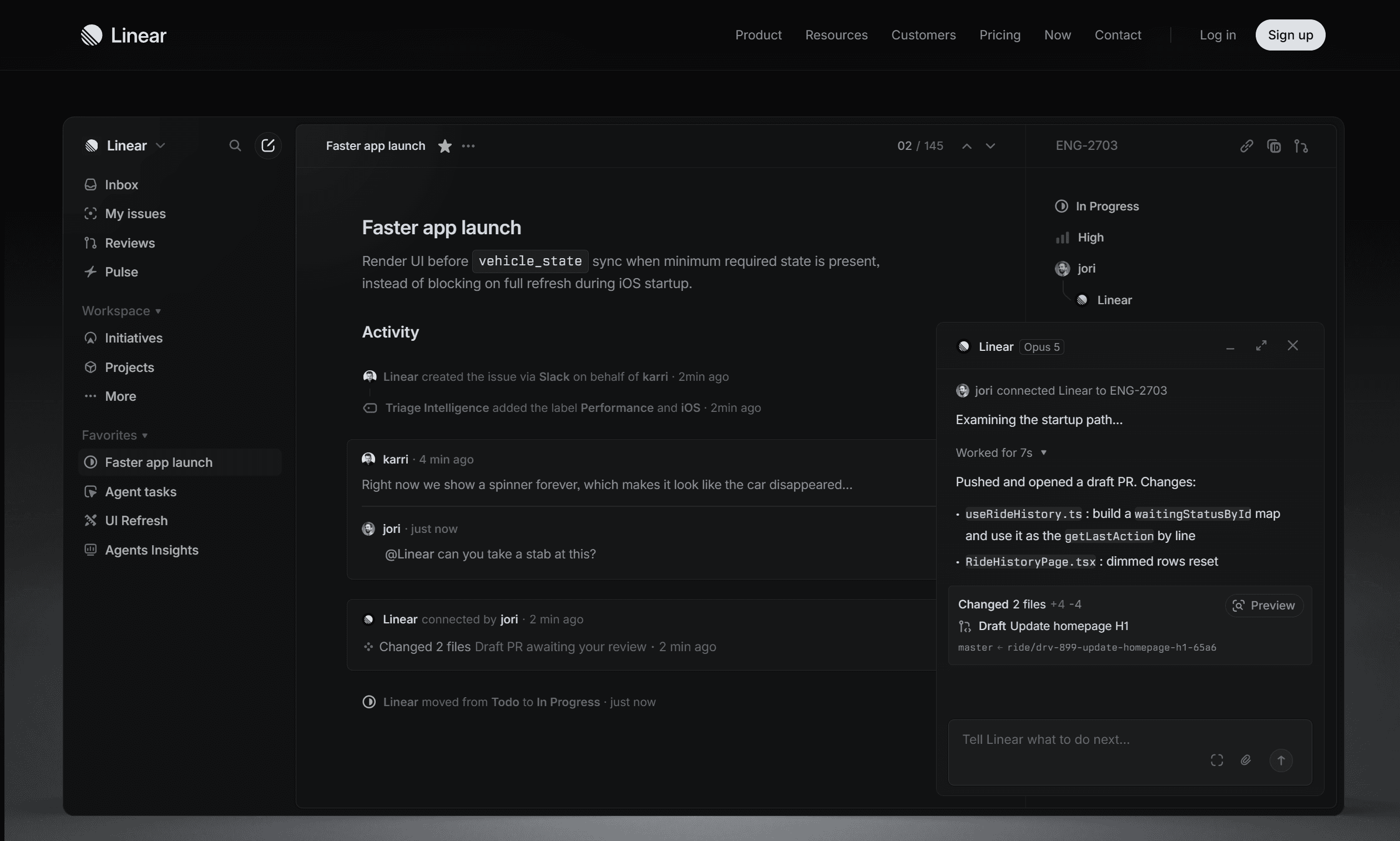Image resolution: width=1400 pixels, height=841 pixels.
Task: Copy issue link using the link icon
Action: click(x=1246, y=146)
